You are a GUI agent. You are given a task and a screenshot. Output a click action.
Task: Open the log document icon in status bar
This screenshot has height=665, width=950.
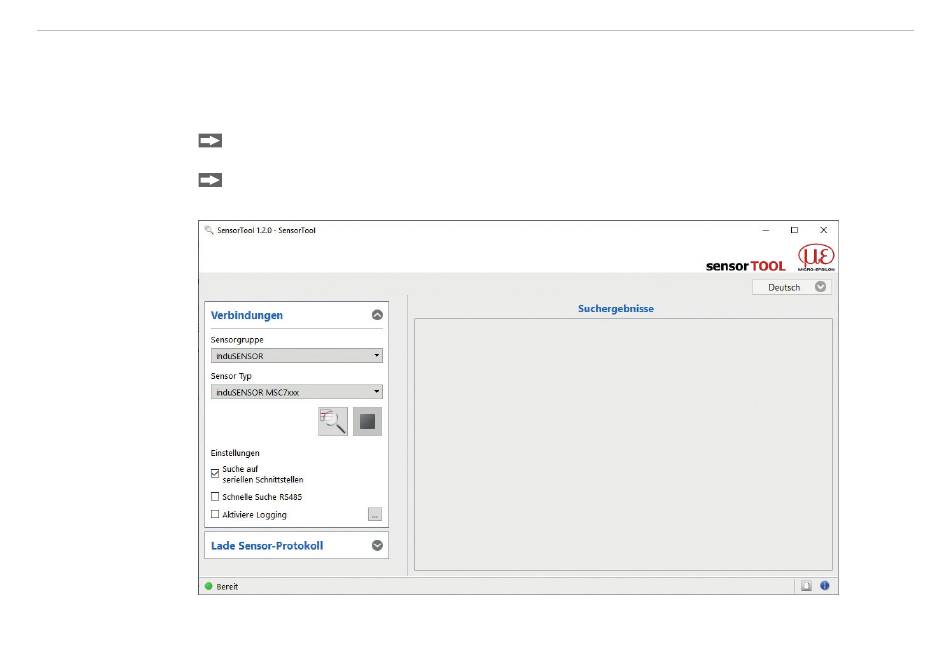pos(806,586)
